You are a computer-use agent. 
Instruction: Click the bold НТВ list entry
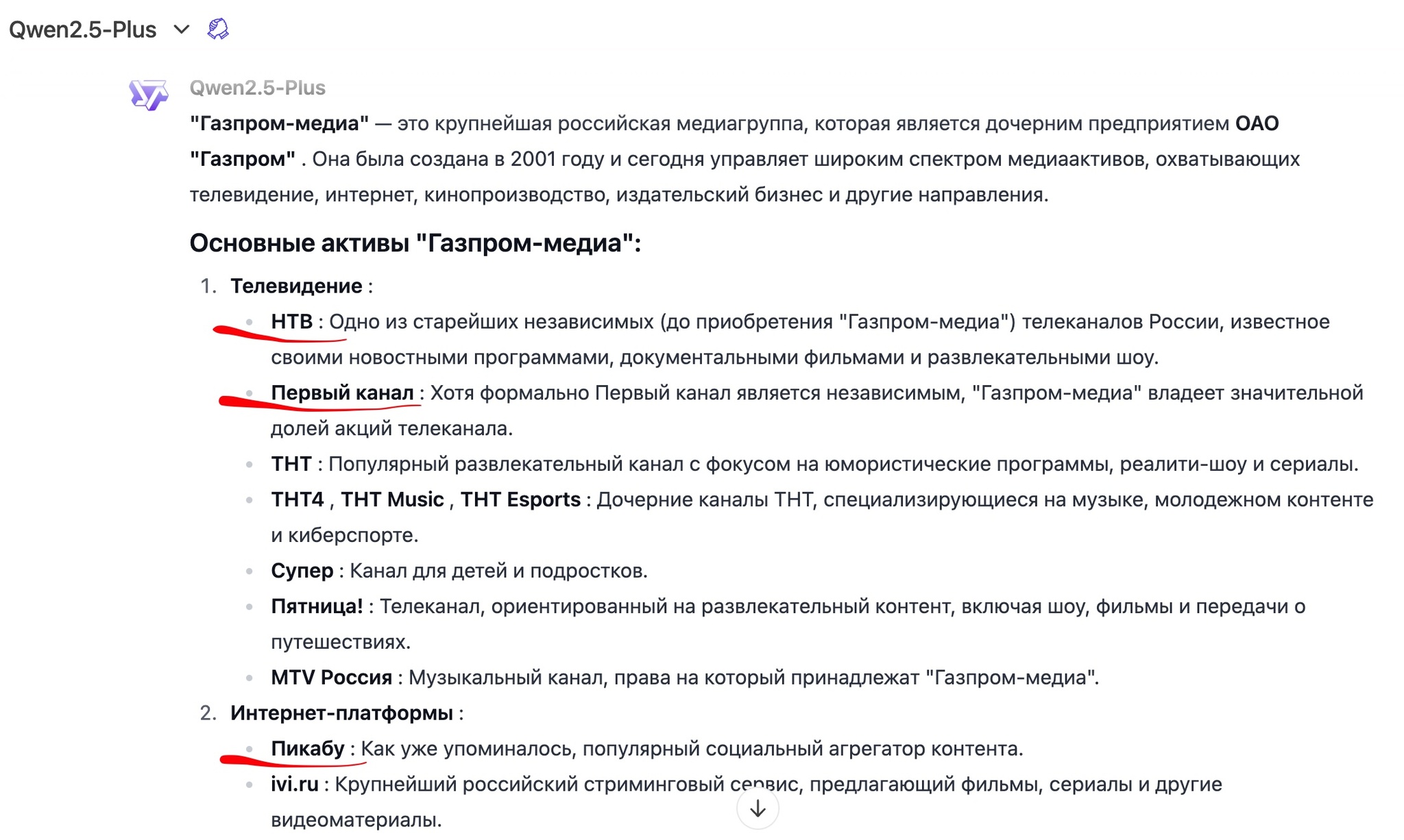[x=291, y=321]
